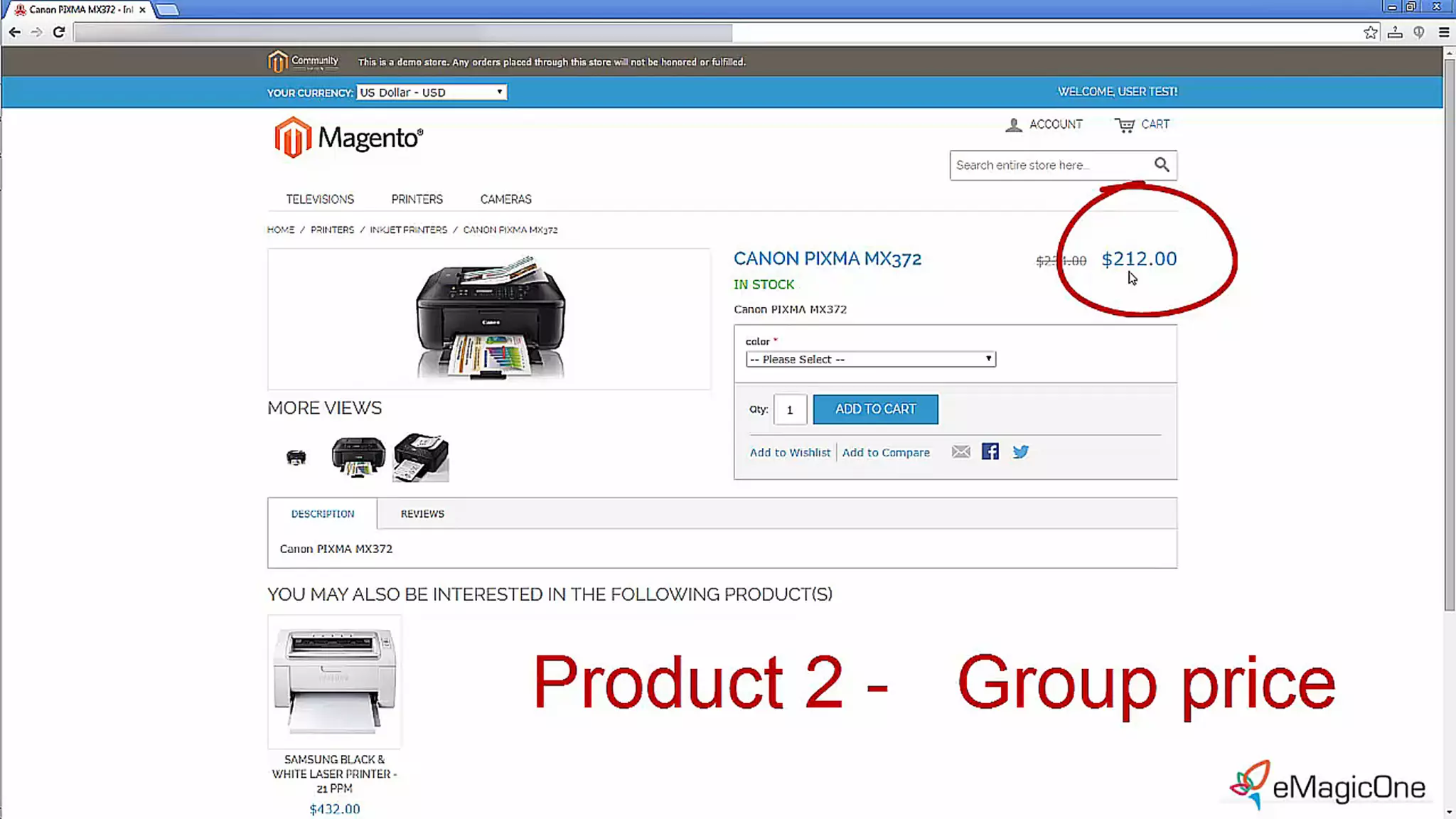The width and height of the screenshot is (1456, 819).
Task: Open the Televisions navigation menu
Action: click(320, 199)
